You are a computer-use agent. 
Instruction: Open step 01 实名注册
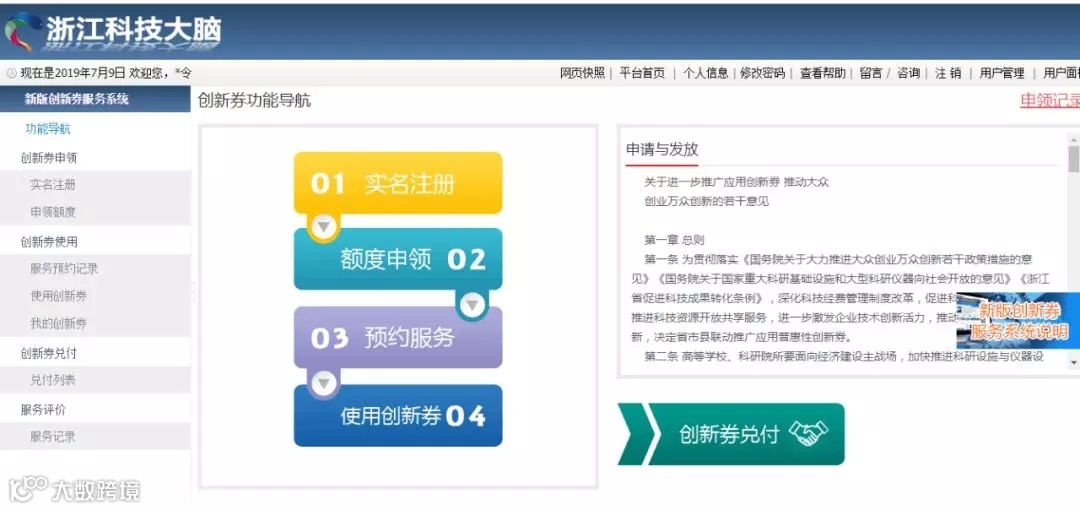(398, 183)
